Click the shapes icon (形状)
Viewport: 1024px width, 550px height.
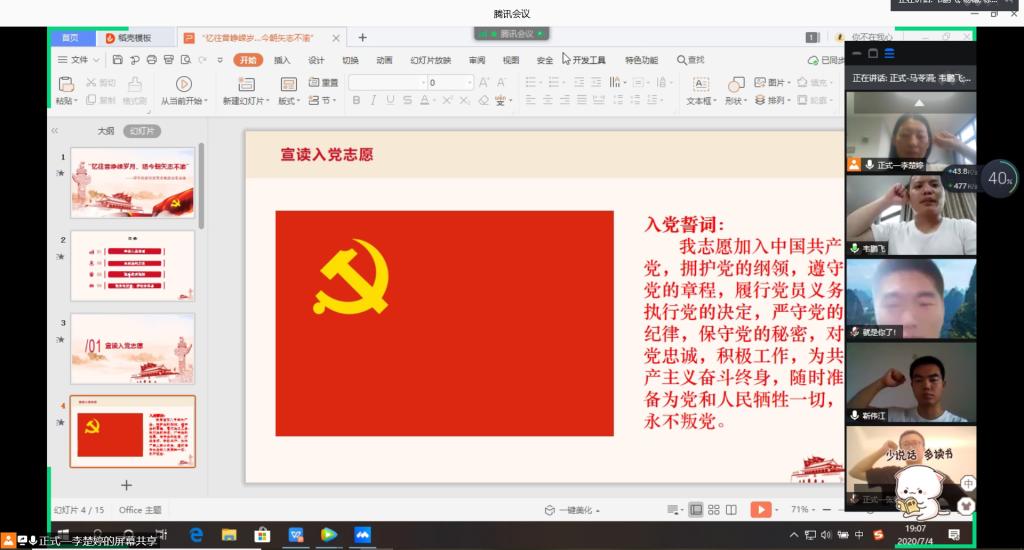click(736, 84)
